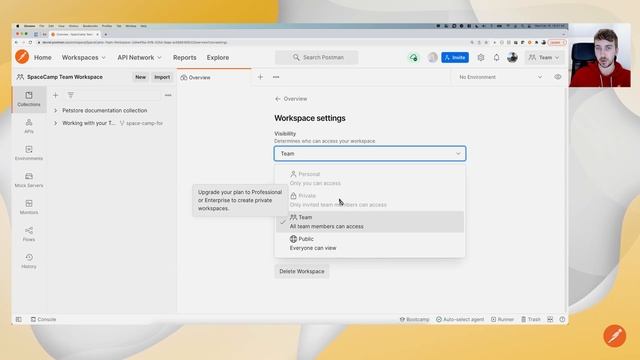
Task: Open tab bar more options ellipsis
Action: (276, 77)
